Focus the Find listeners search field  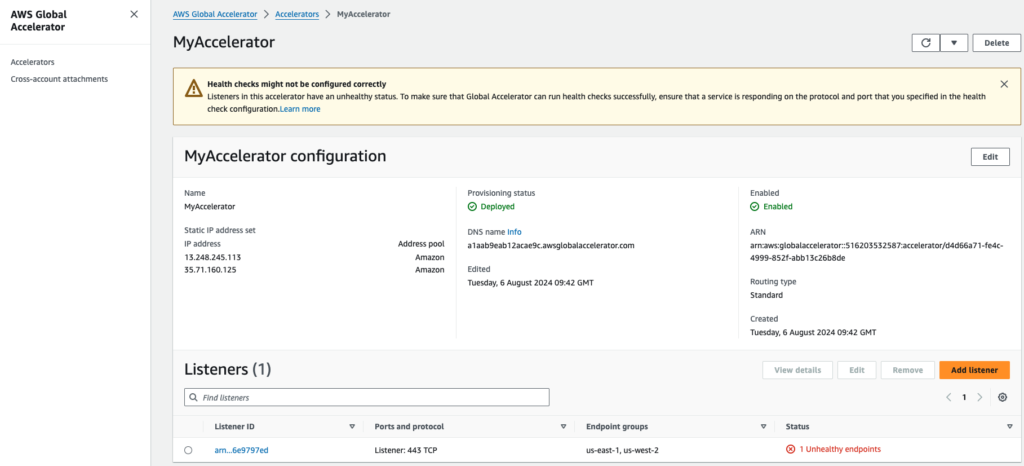(367, 397)
